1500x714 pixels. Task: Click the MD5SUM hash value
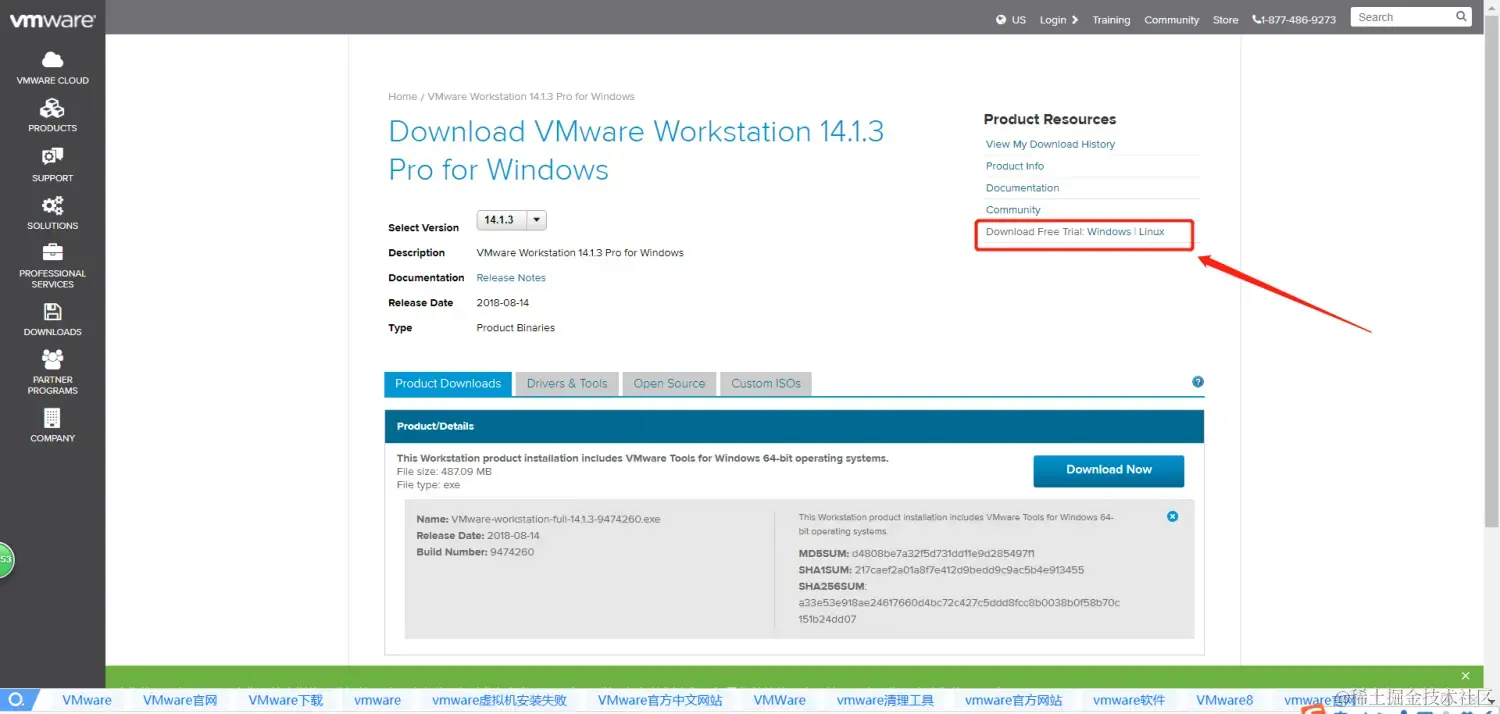coord(943,554)
